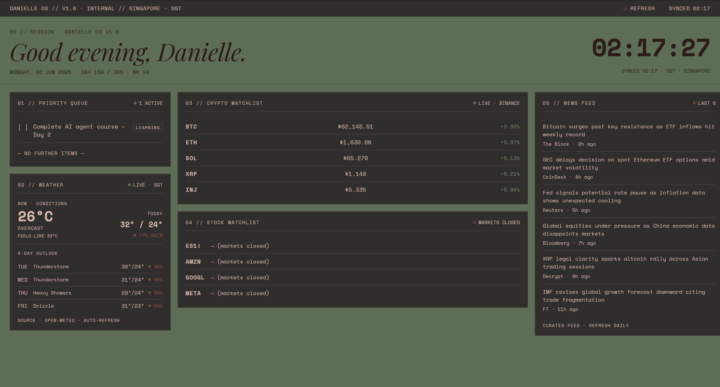Open the IMF revises global growth article

[624, 296]
